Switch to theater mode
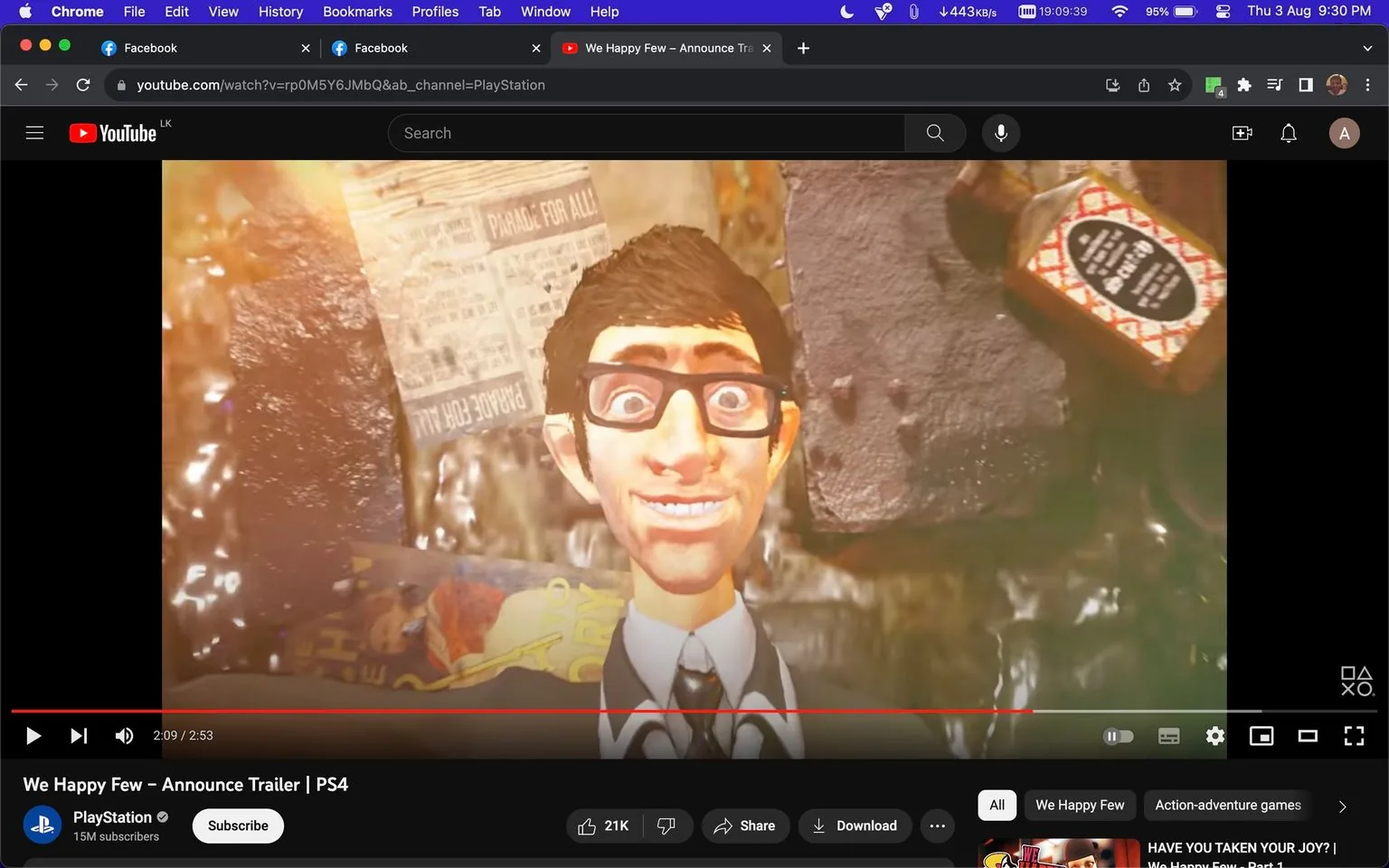 [1307, 735]
